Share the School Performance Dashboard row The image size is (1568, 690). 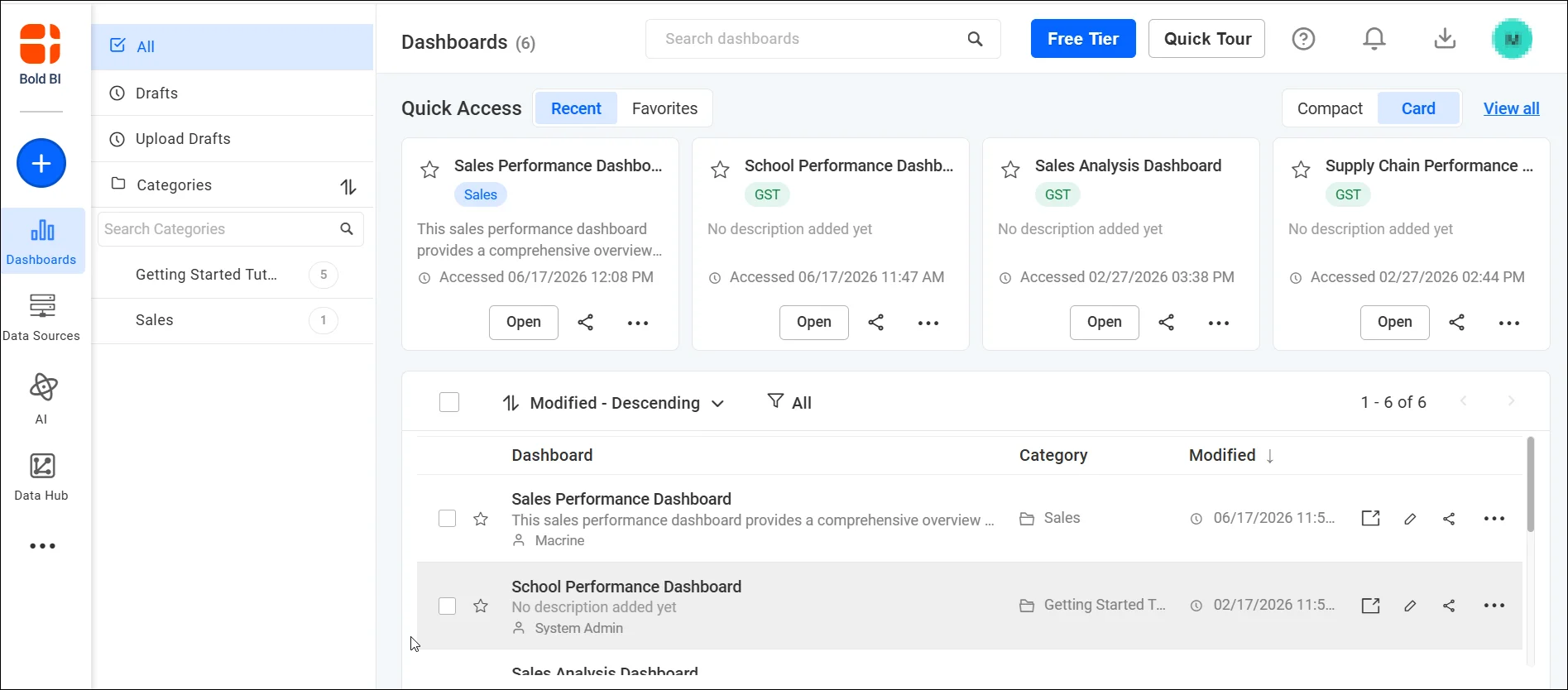pyautogui.click(x=1449, y=606)
